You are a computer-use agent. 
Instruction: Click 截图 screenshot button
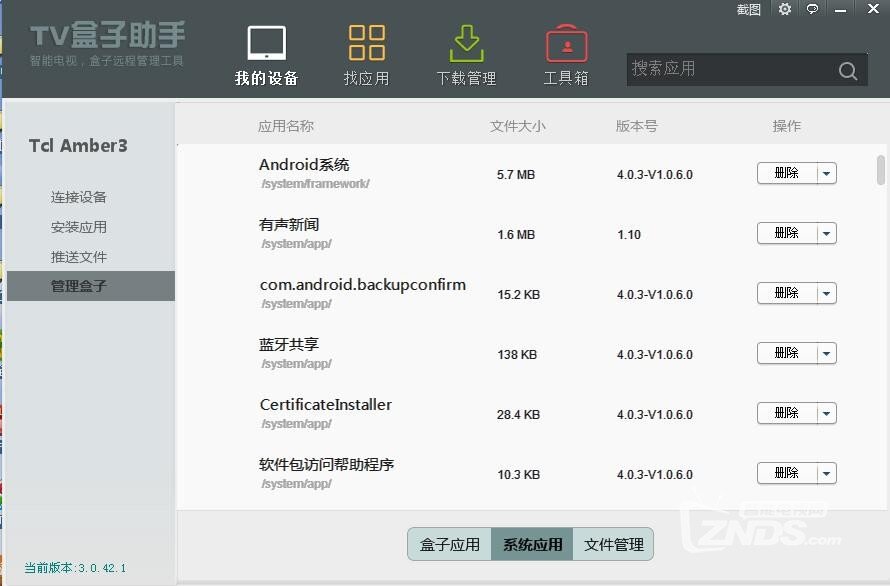tap(748, 10)
